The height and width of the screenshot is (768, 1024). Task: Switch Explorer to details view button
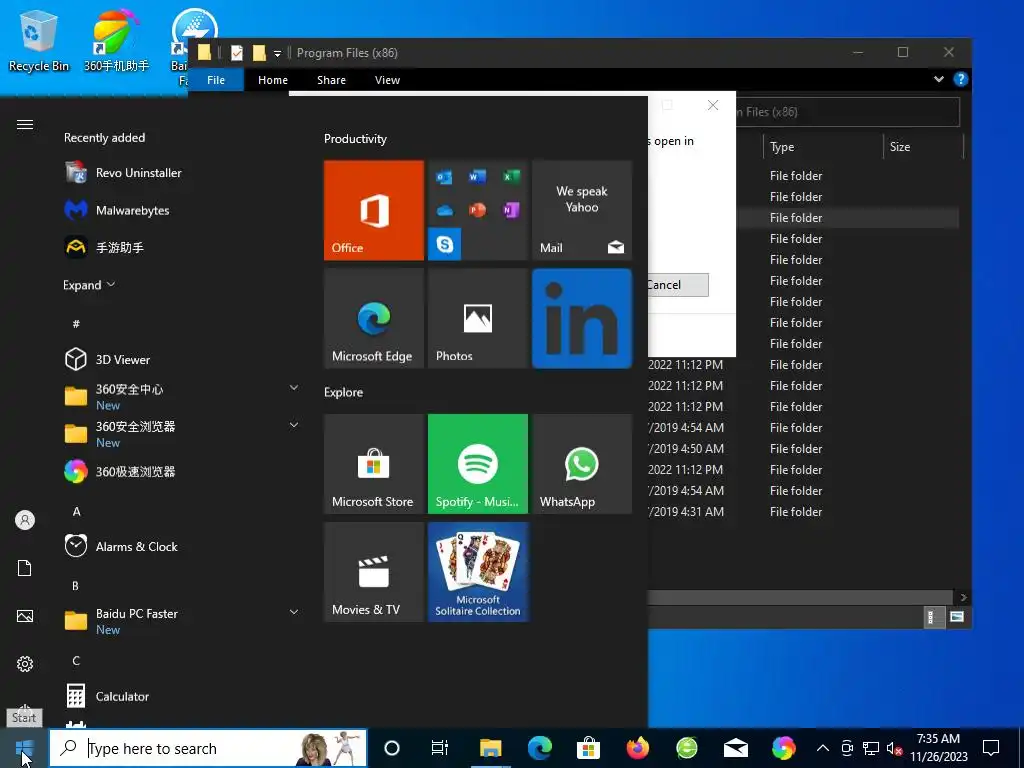pos(933,617)
